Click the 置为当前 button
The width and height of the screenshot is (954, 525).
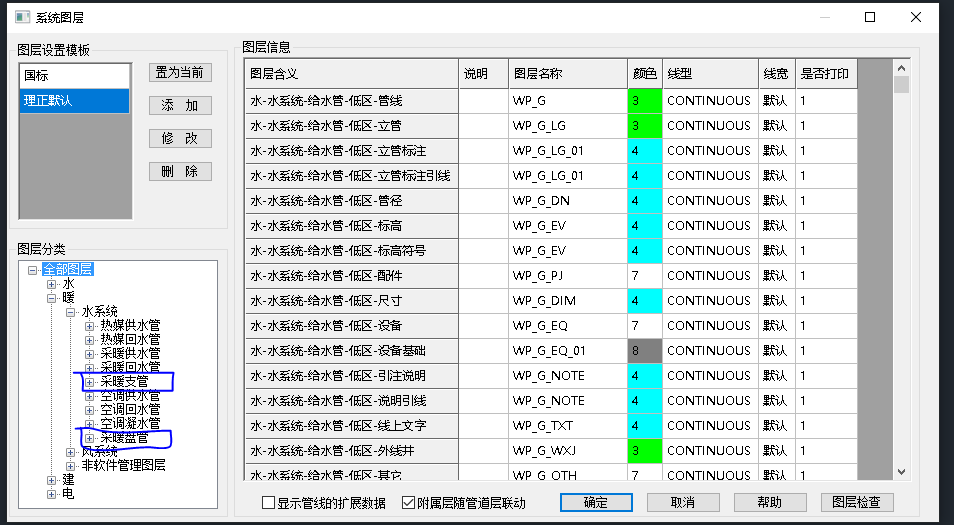(180, 73)
